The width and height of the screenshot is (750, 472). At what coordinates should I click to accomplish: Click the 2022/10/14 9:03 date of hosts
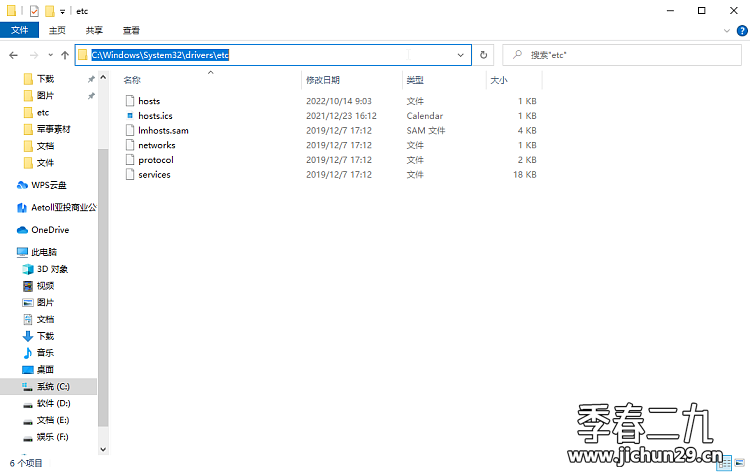(339, 101)
